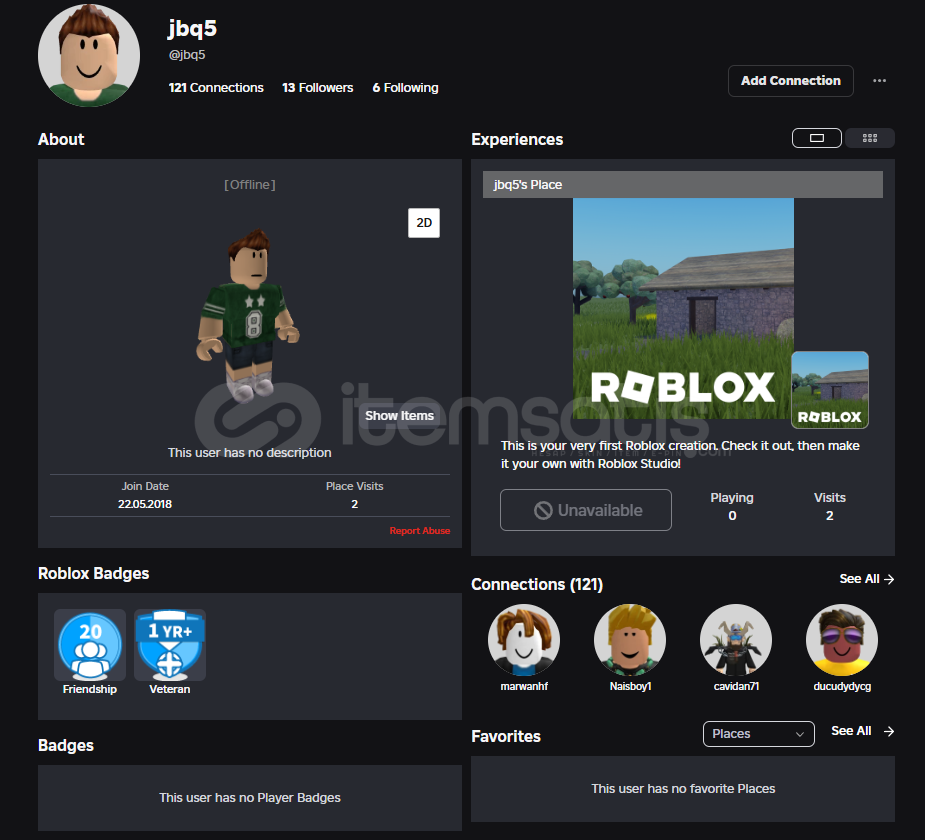Click the Add Connection button
Image resolution: width=925 pixels, height=840 pixels.
pyautogui.click(x=790, y=81)
